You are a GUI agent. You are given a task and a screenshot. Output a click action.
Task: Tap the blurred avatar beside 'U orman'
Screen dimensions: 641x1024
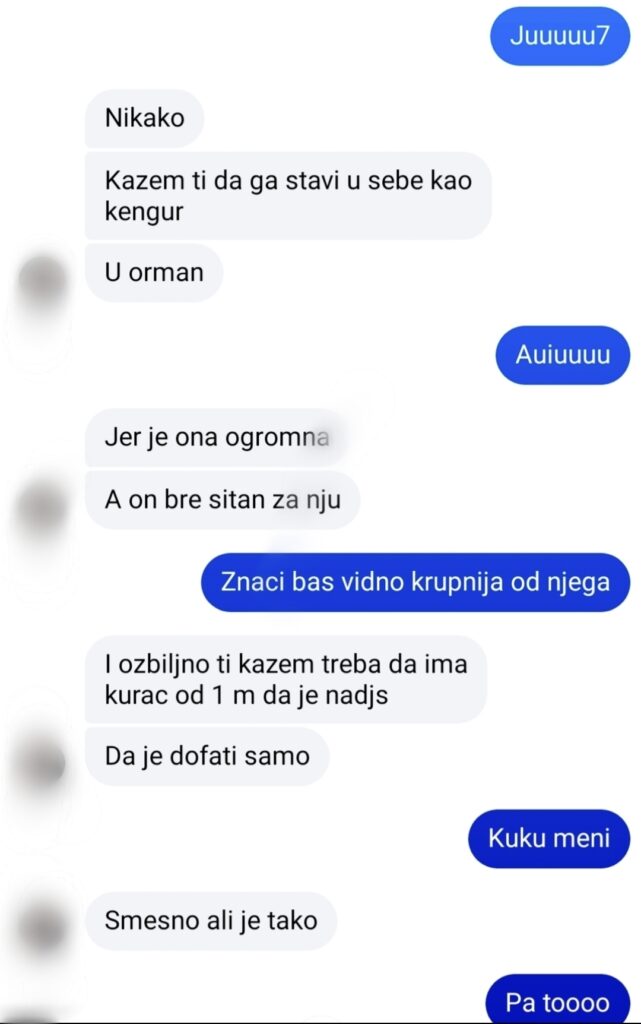(x=43, y=281)
